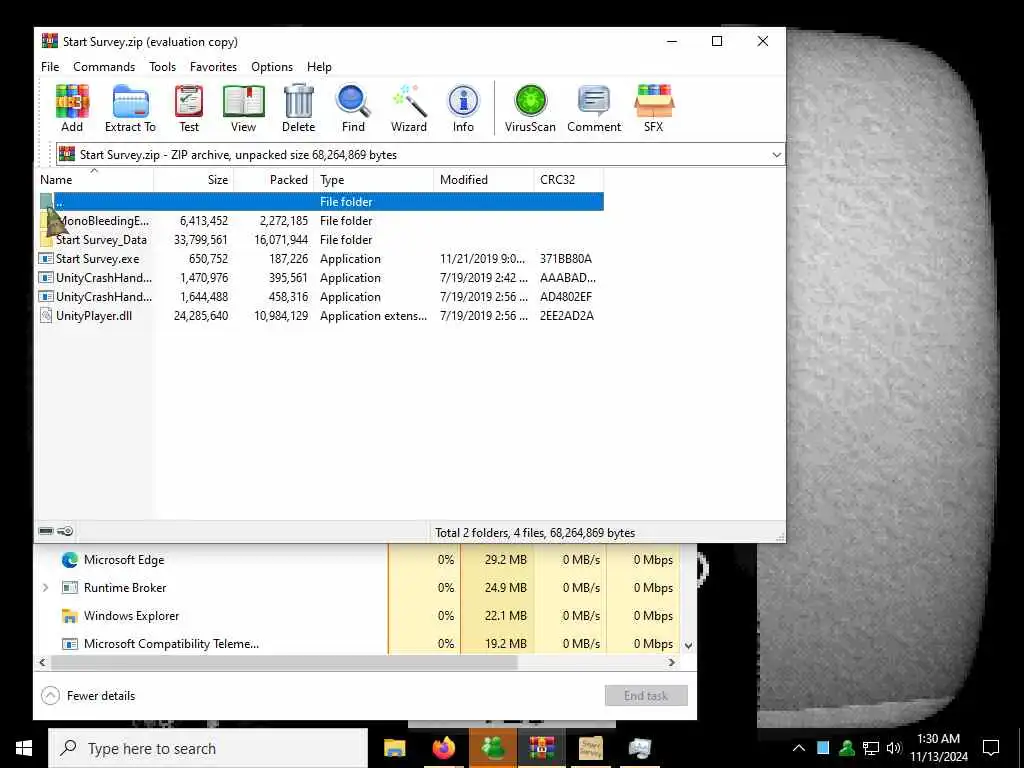Select the Start Survey.exe file name
This screenshot has width=1024, height=768.
point(97,259)
